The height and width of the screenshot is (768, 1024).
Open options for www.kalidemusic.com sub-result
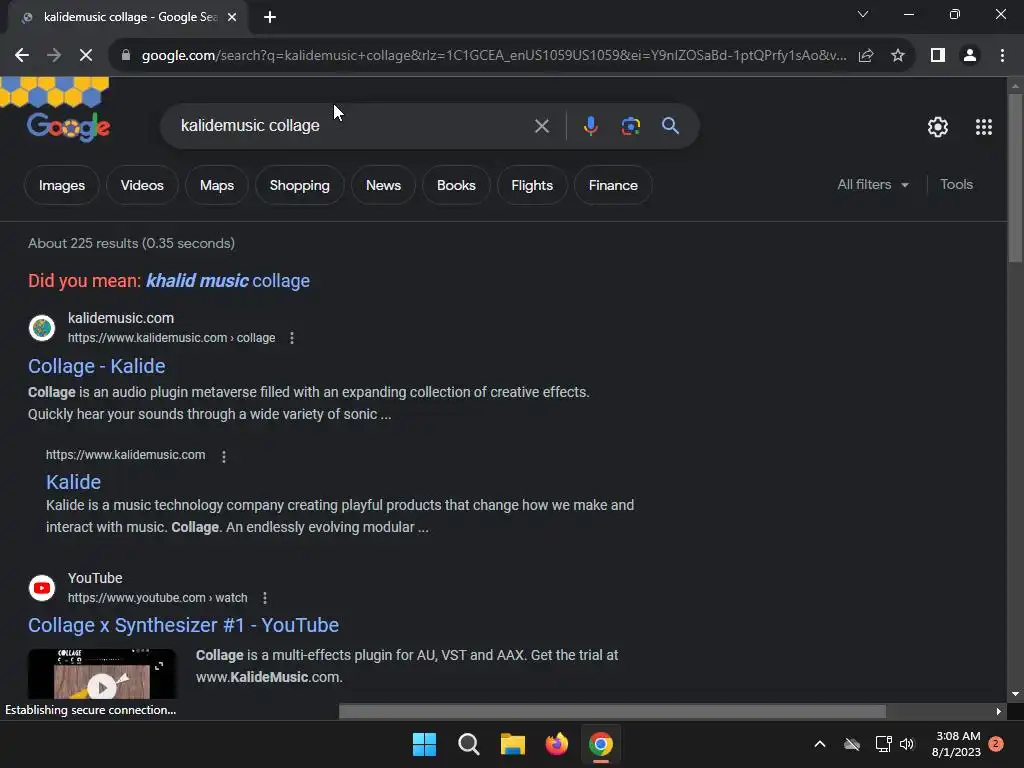click(x=224, y=456)
